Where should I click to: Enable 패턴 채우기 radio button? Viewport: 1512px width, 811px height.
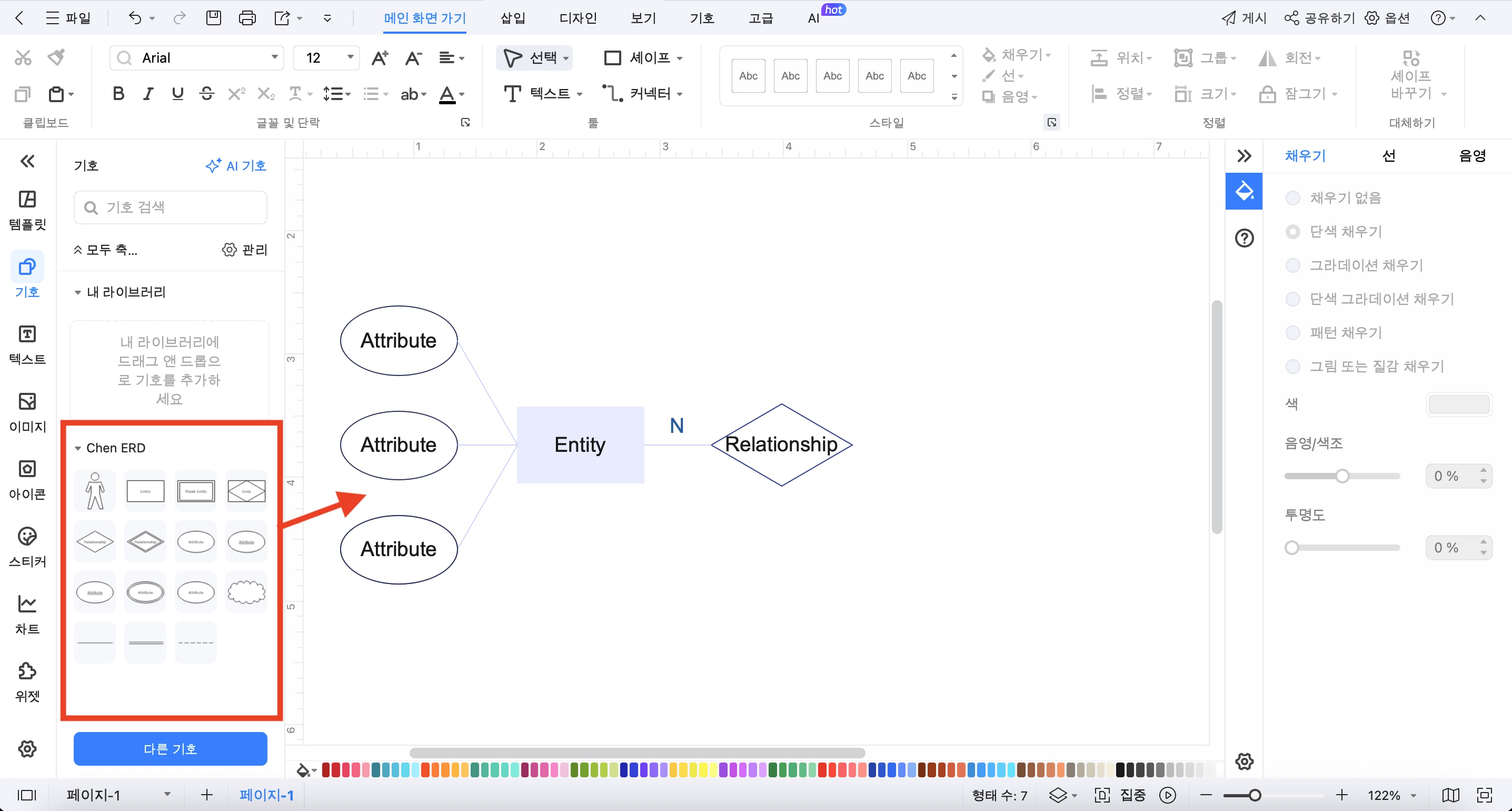pos(1293,333)
